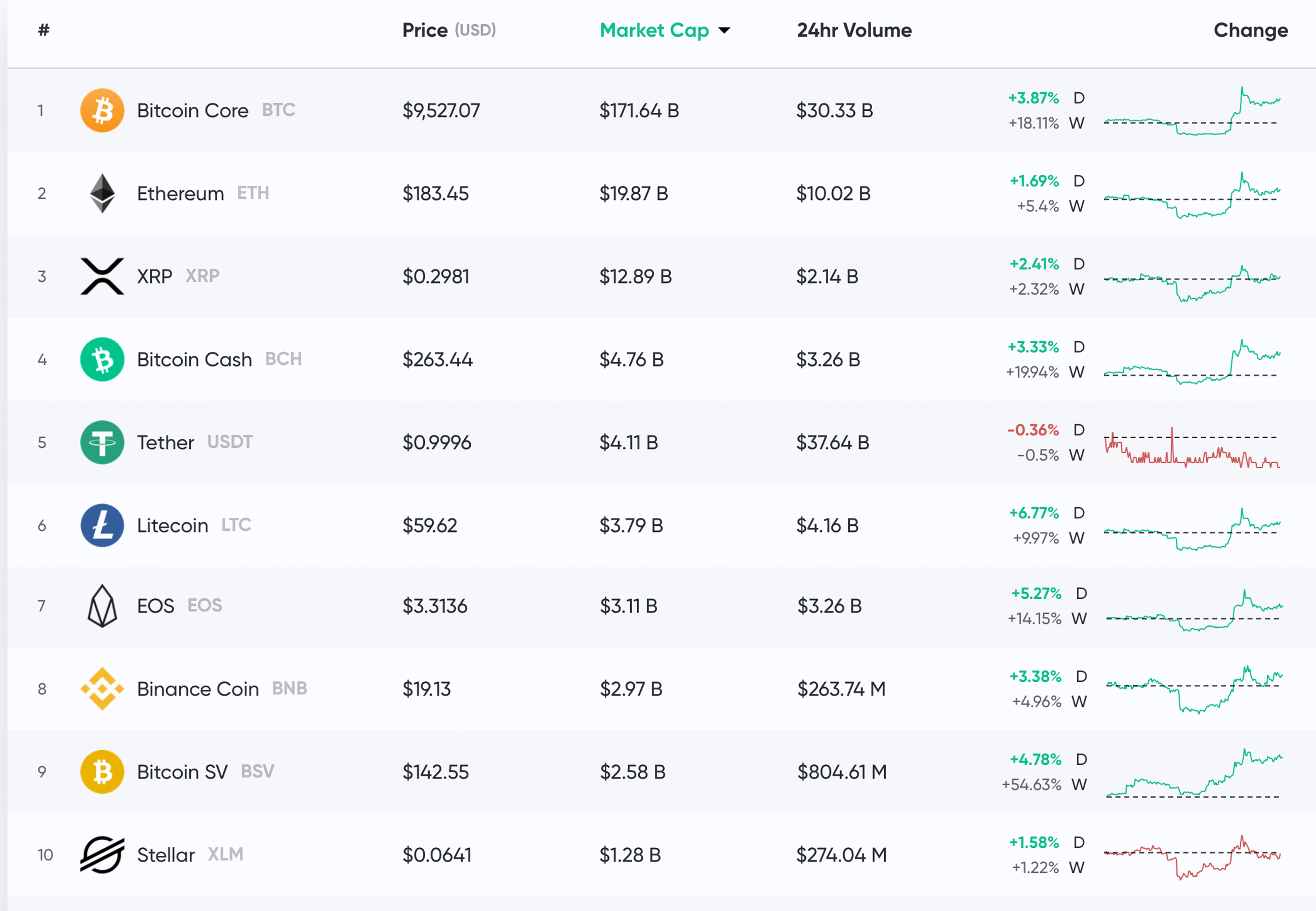The image size is (1316, 911).
Task: Open the Stellar sparkline chart
Action: 1192,857
